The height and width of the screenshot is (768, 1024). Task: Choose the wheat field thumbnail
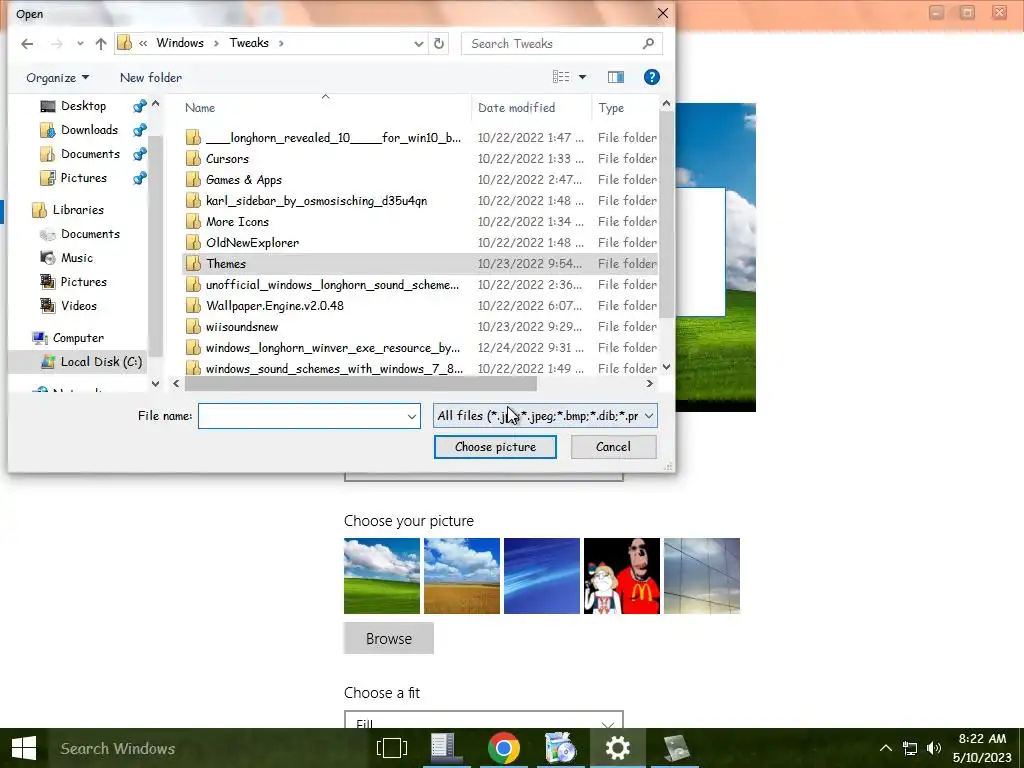462,576
